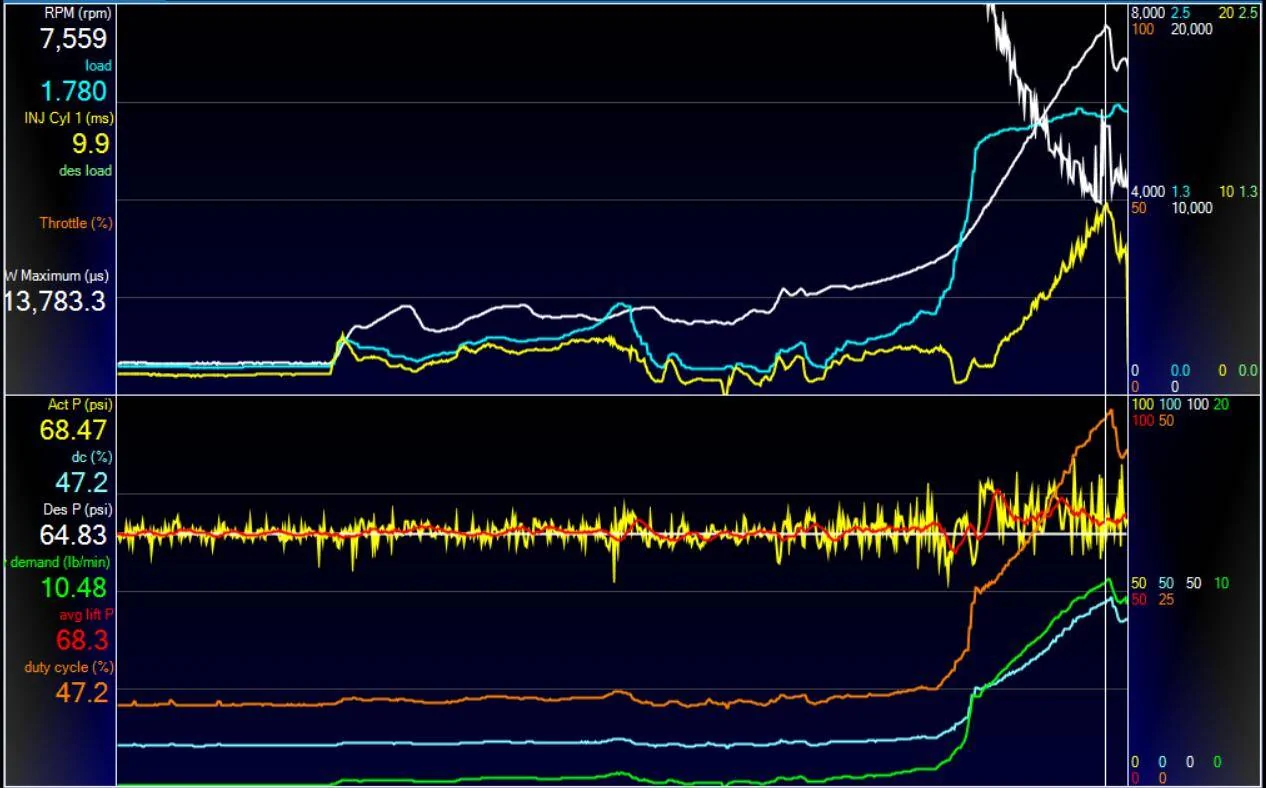Viewport: 1266px width, 788px height.
Task: Select the green des load label
Action: (x=85, y=170)
